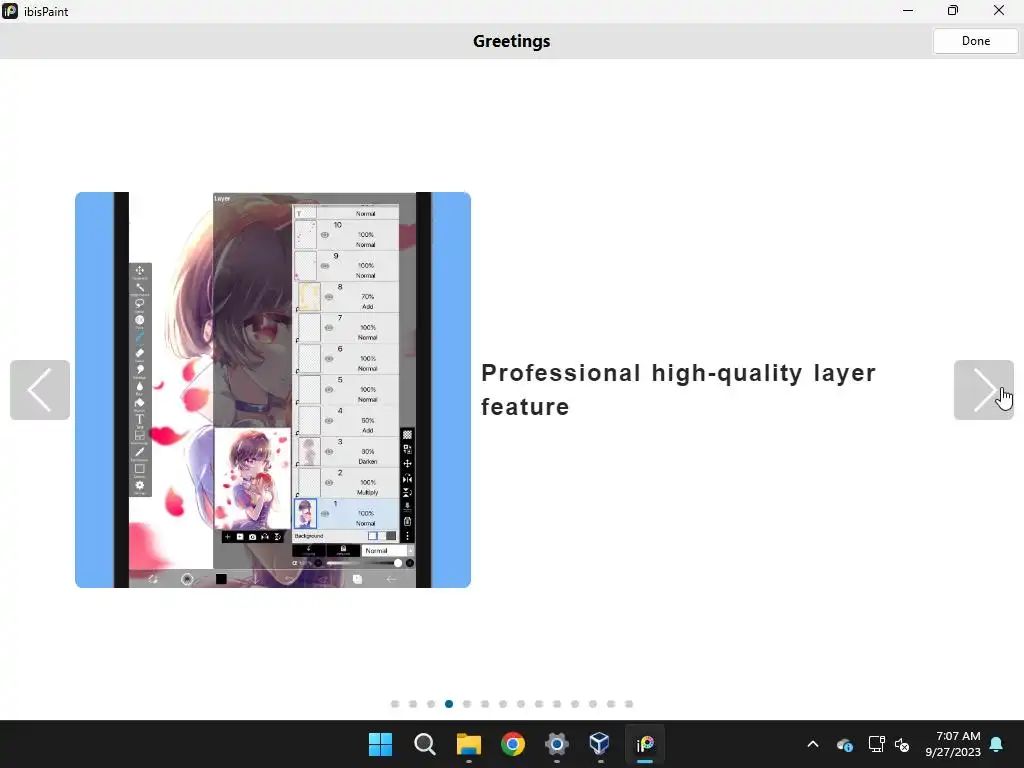Restore down the ibisPaint window
The width and height of the screenshot is (1024, 768).
pyautogui.click(x=953, y=10)
